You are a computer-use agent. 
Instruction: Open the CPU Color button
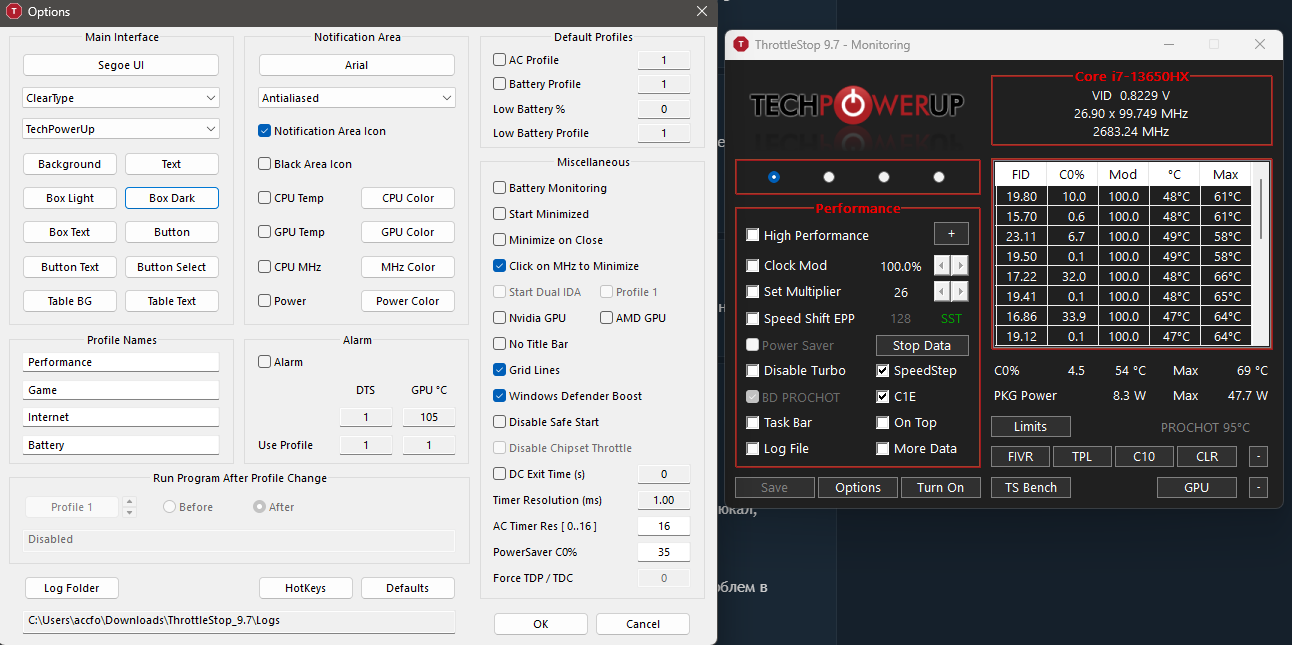[x=408, y=198]
